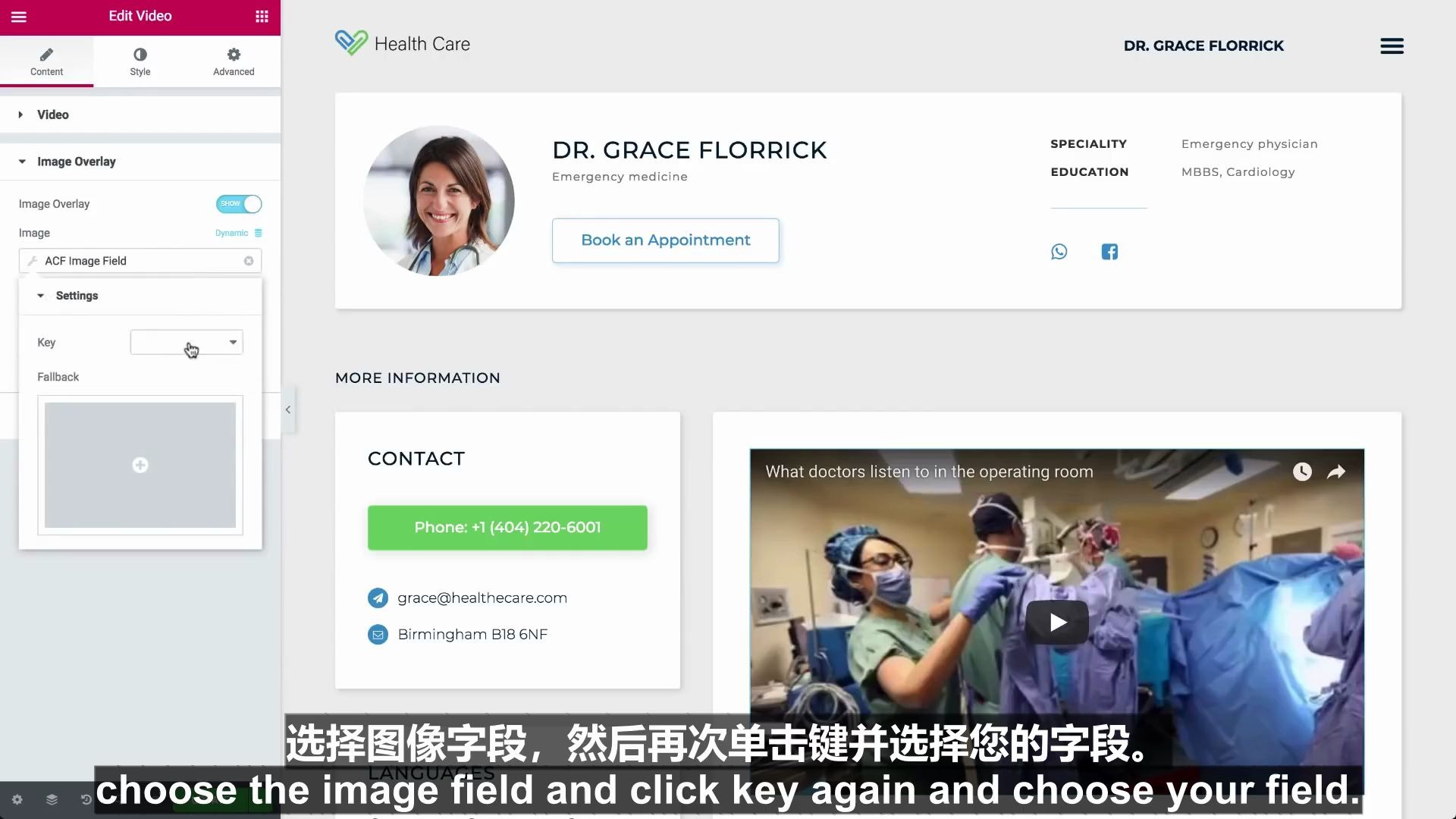Remove ACF Image Field dynamic binding
Image resolution: width=1456 pixels, height=819 pixels.
click(249, 260)
